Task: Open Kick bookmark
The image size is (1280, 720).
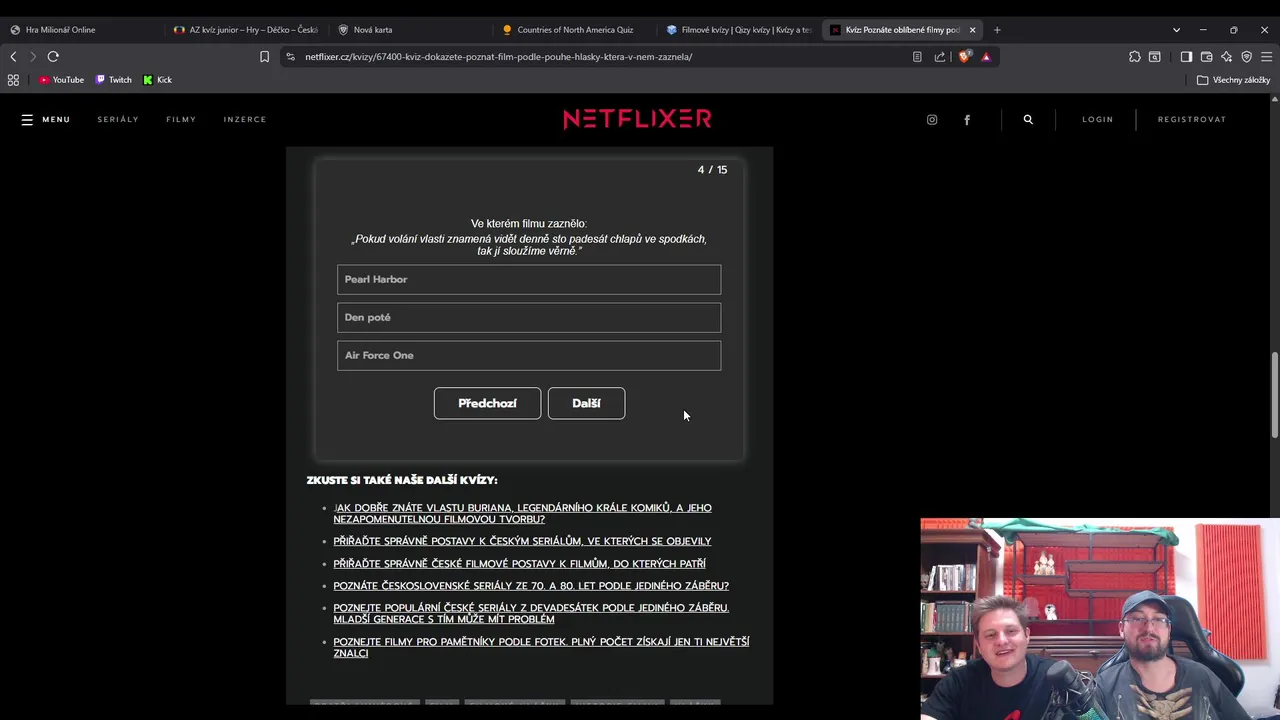Action: coord(158,80)
